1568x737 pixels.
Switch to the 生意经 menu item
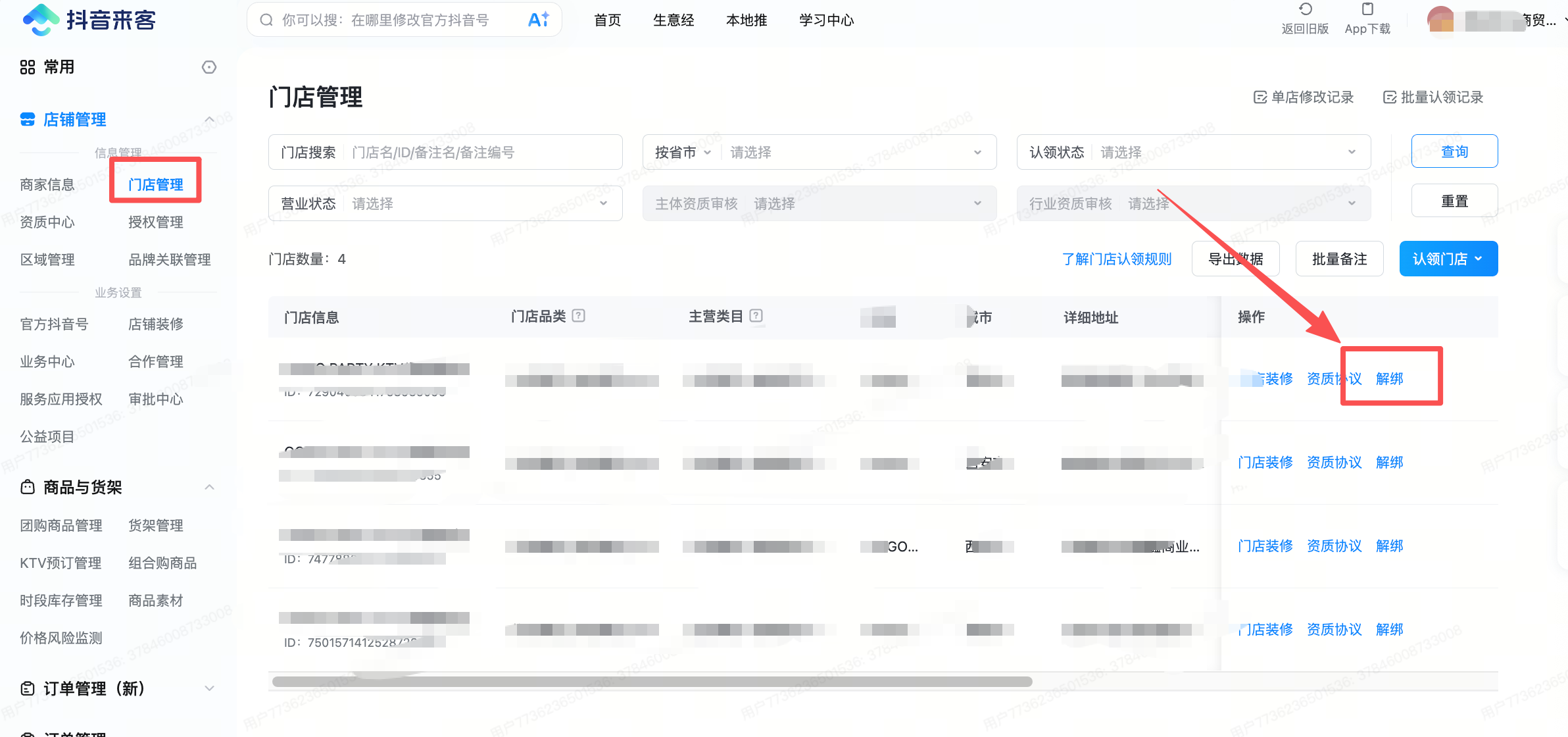click(674, 20)
